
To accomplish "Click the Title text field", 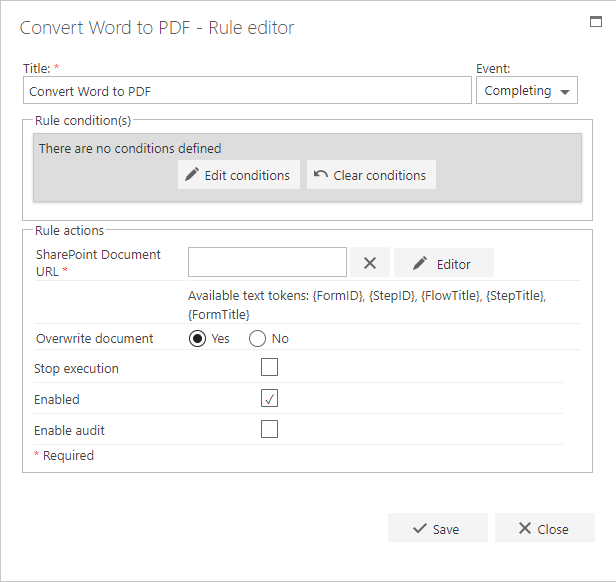I will (247, 91).
